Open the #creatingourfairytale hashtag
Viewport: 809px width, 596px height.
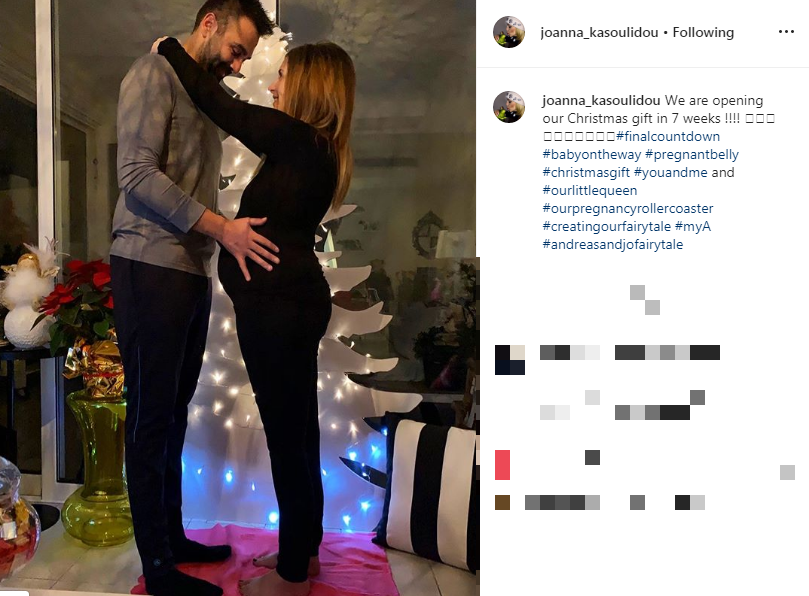click(x=606, y=226)
